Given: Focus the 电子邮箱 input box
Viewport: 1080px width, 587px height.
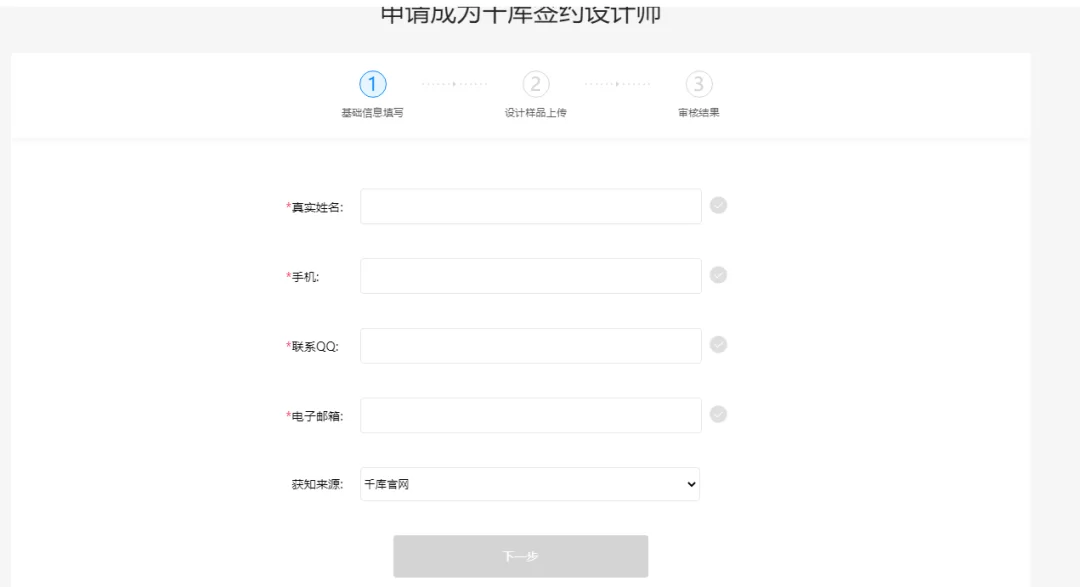Looking at the screenshot, I should [530, 415].
